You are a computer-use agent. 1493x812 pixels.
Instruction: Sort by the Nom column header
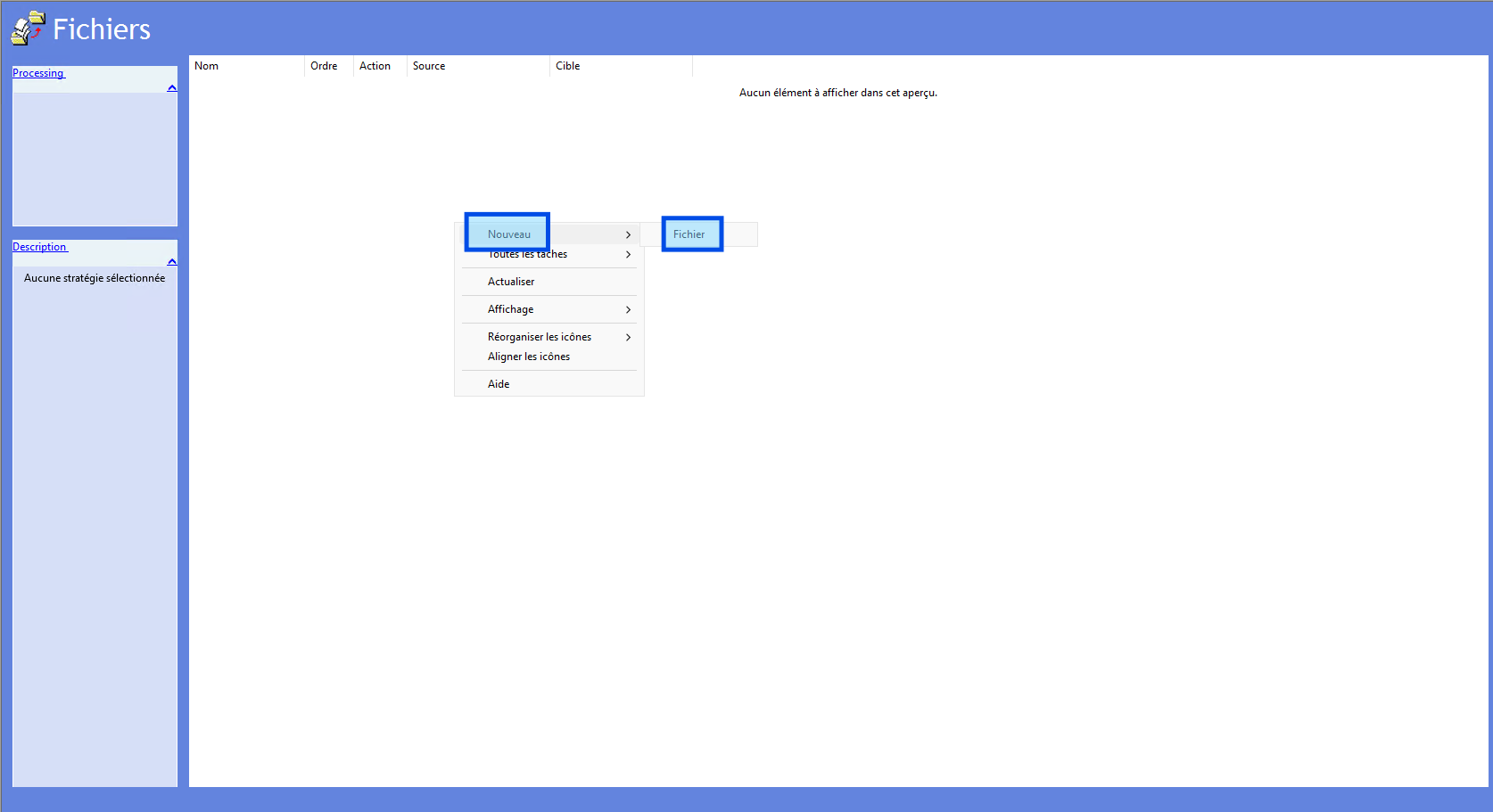click(x=247, y=66)
